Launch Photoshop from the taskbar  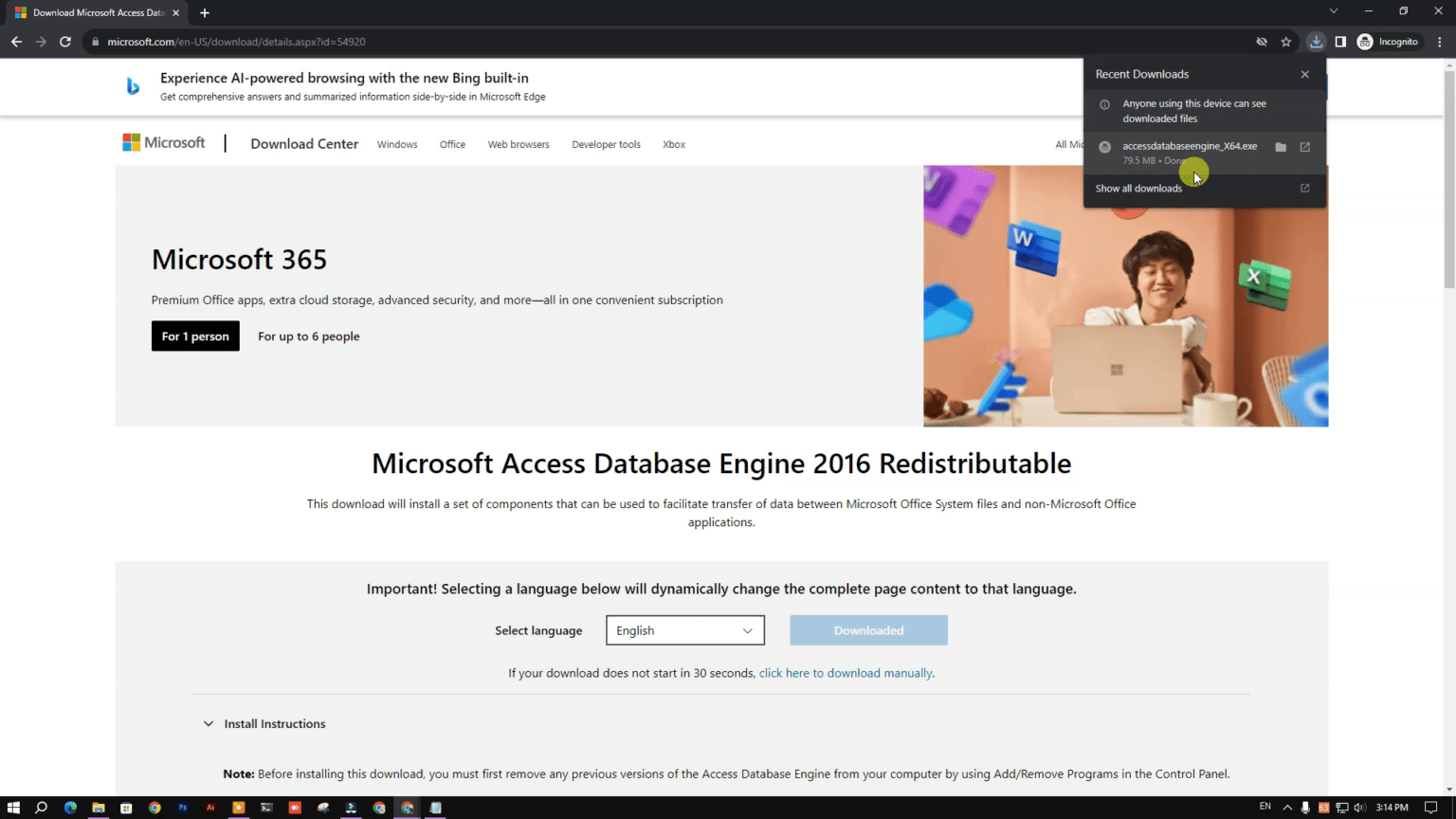(x=182, y=808)
